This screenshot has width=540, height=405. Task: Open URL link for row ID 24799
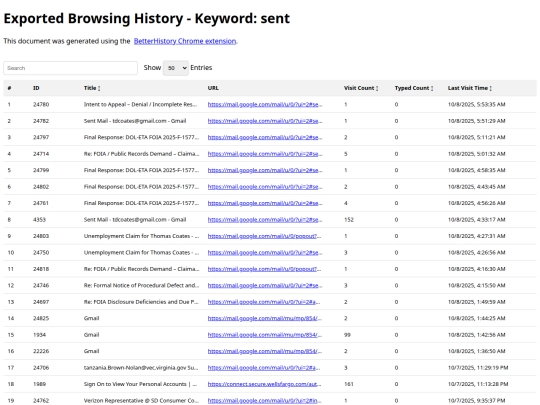click(265, 170)
